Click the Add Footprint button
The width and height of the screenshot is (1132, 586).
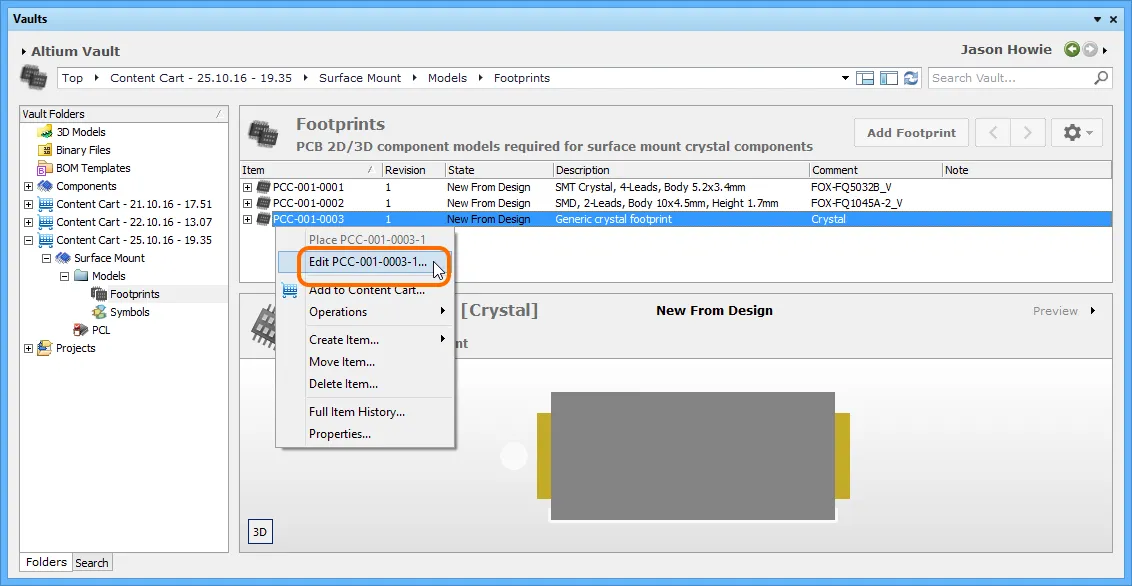(x=911, y=133)
